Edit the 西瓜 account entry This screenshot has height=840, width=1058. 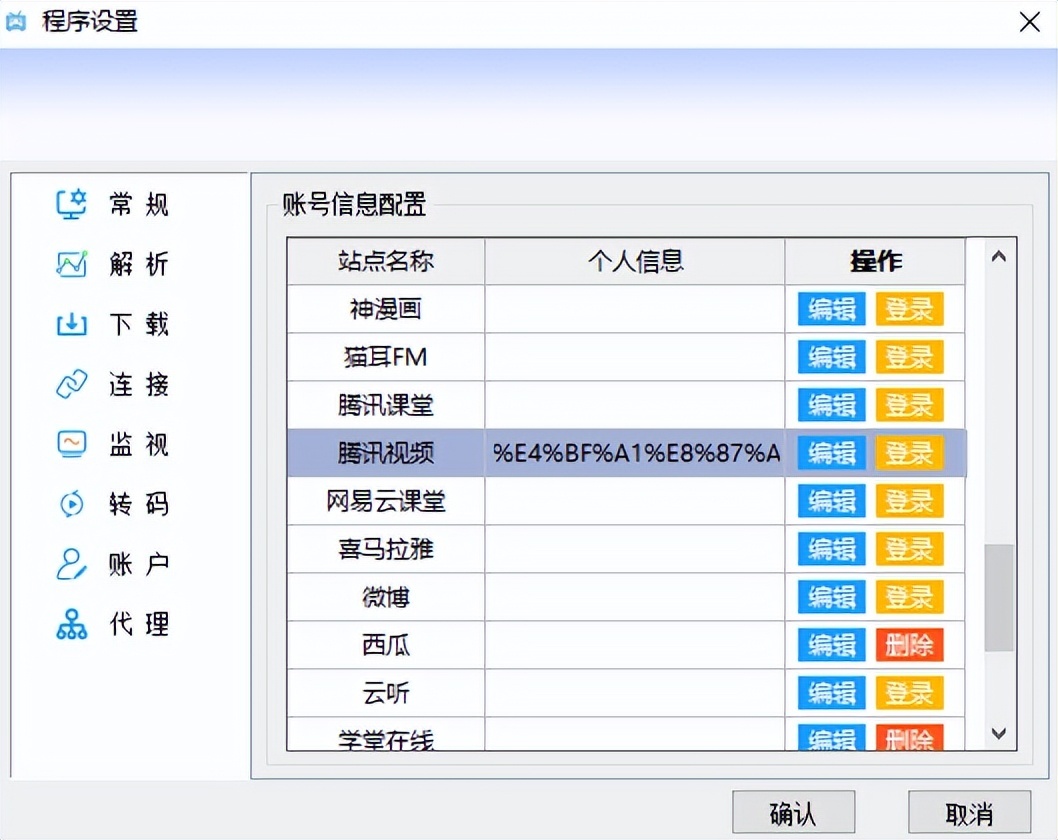point(831,645)
